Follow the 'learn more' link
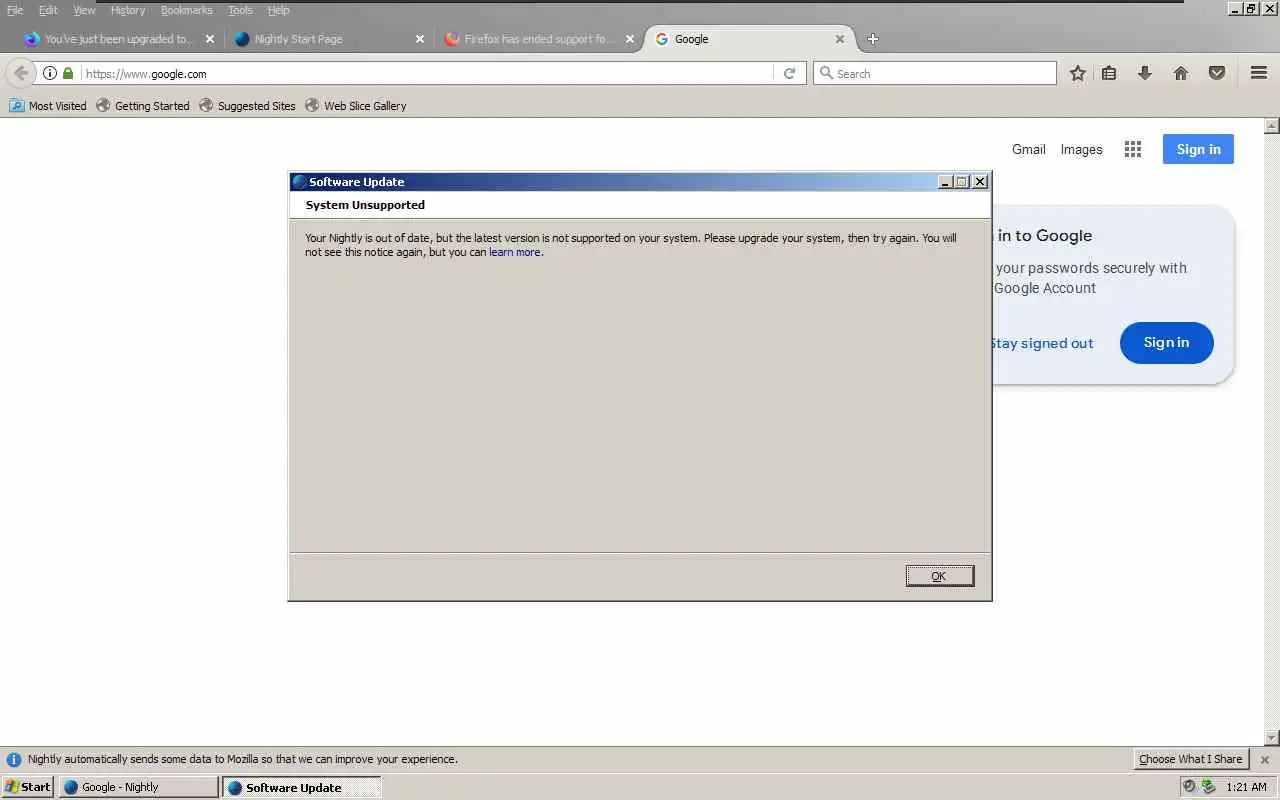This screenshot has width=1280, height=800. [x=514, y=252]
